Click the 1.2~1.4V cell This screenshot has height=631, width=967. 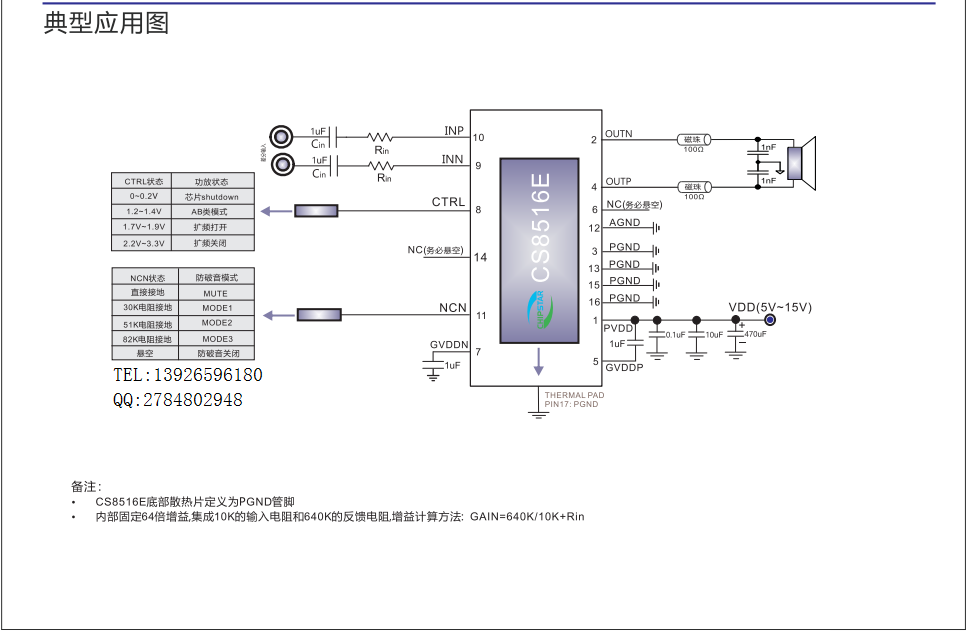144,212
